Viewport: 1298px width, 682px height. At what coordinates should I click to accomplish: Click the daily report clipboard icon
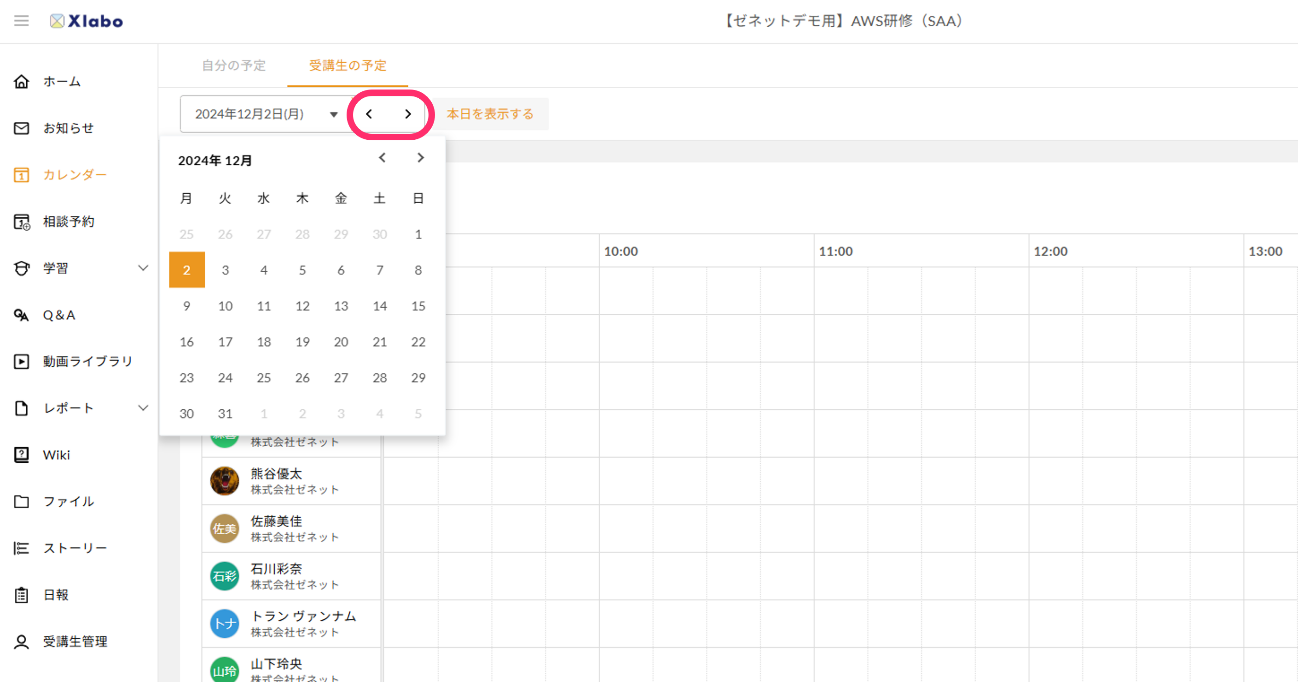(x=21, y=595)
